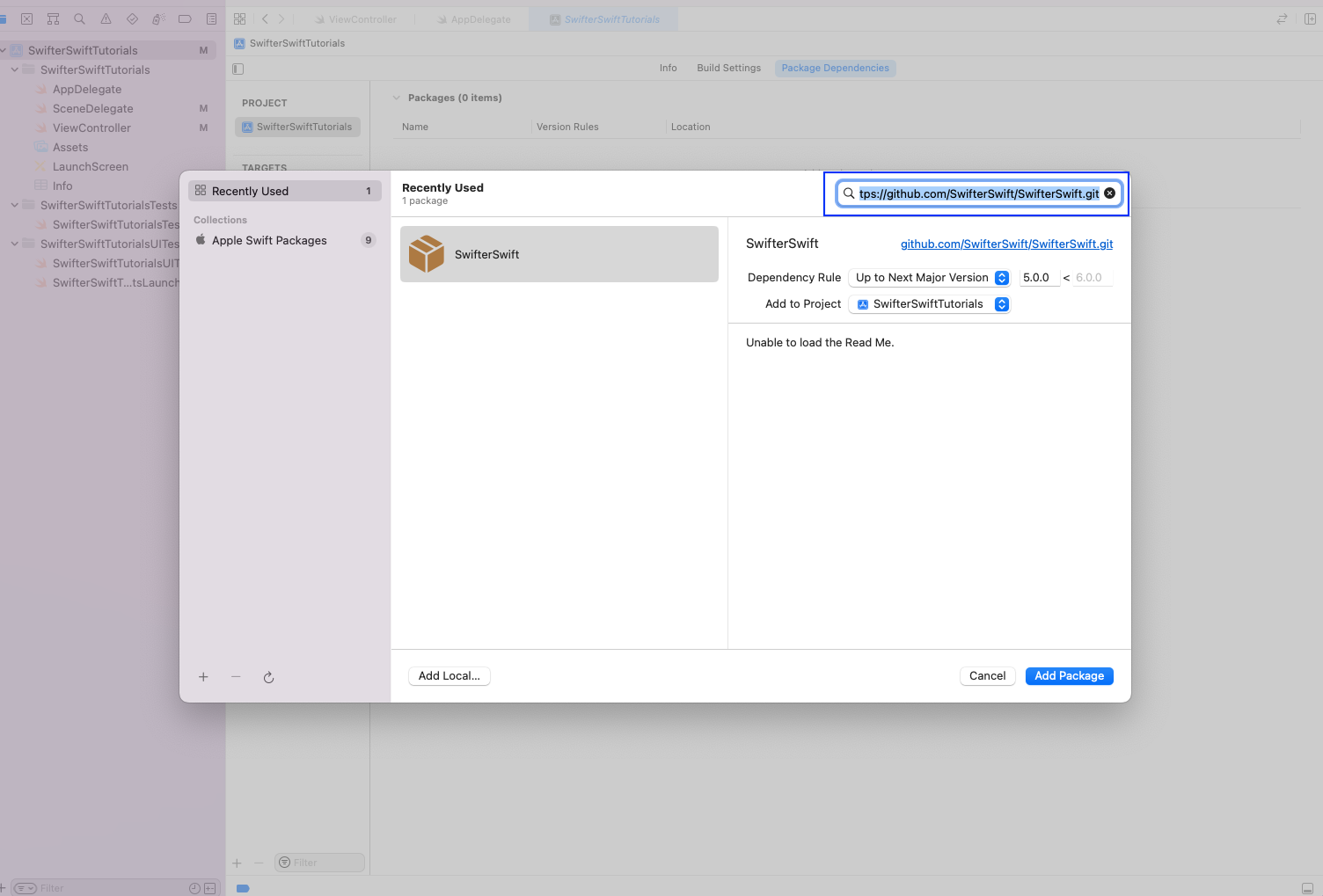Open the debug navigator spray icon
This screenshot has width=1323, height=896.
(x=159, y=18)
